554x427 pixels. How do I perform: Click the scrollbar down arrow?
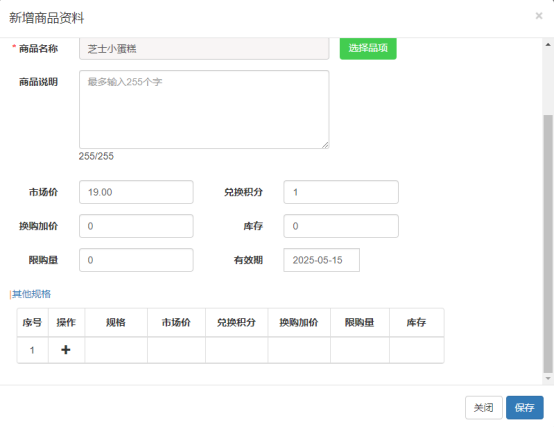[548, 378]
